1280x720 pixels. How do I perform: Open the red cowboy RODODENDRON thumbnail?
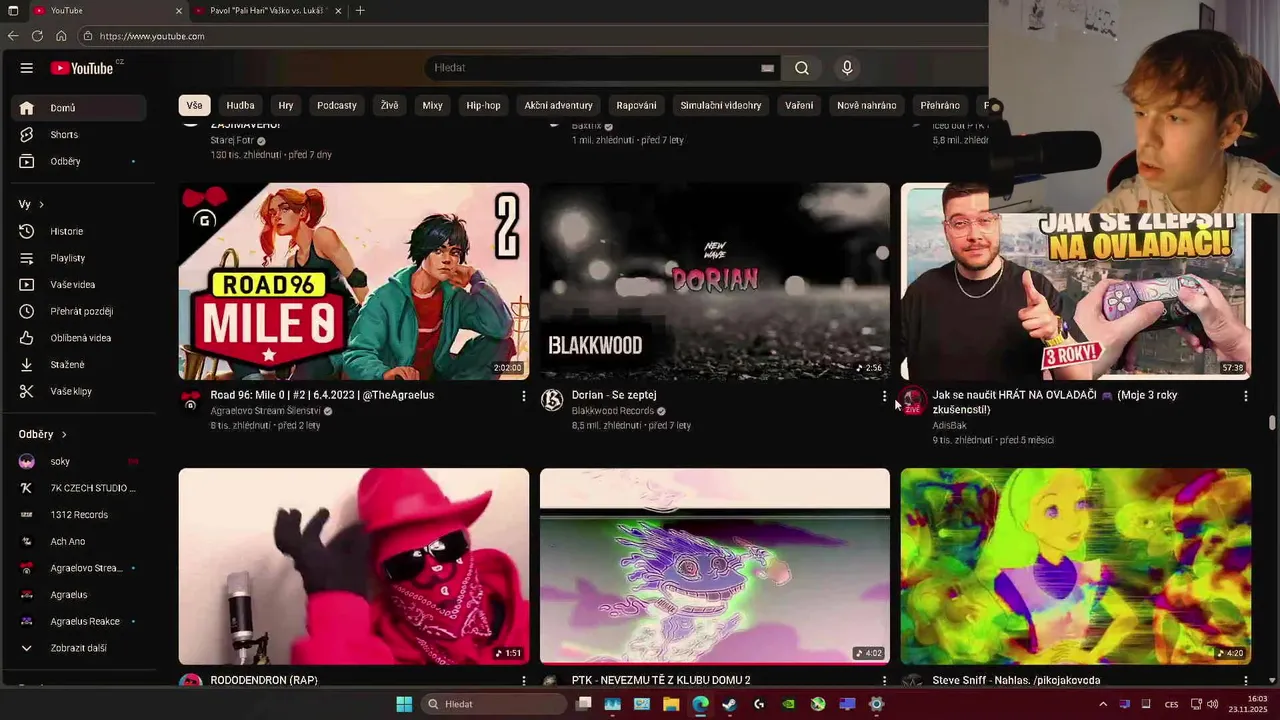(354, 566)
